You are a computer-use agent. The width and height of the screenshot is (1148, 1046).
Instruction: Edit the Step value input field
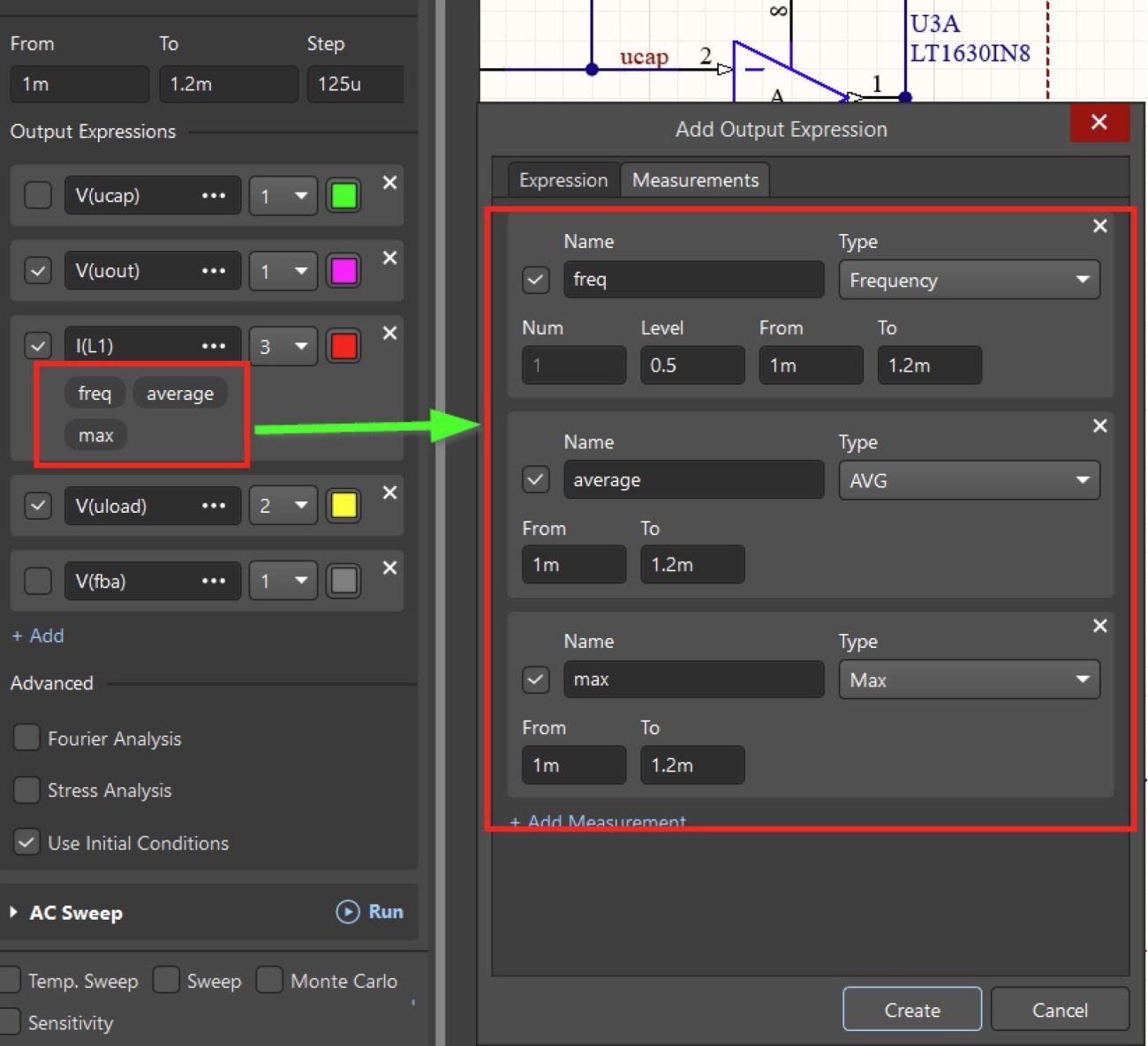pos(356,84)
